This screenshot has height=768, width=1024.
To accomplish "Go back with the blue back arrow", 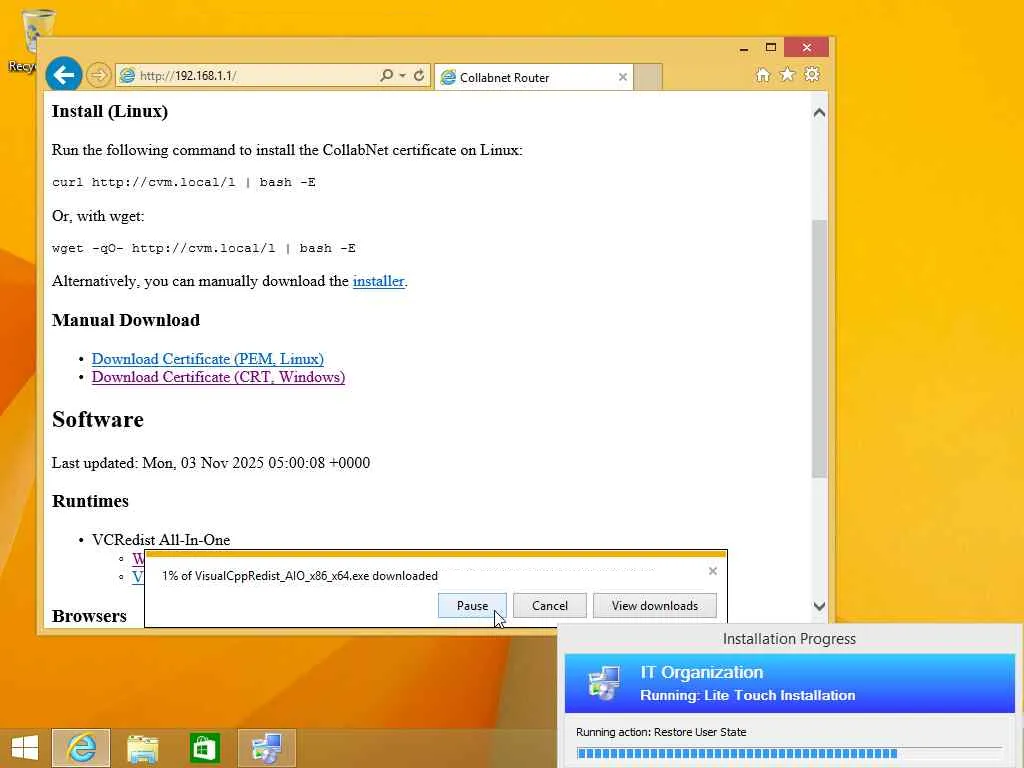I will coord(64,75).
